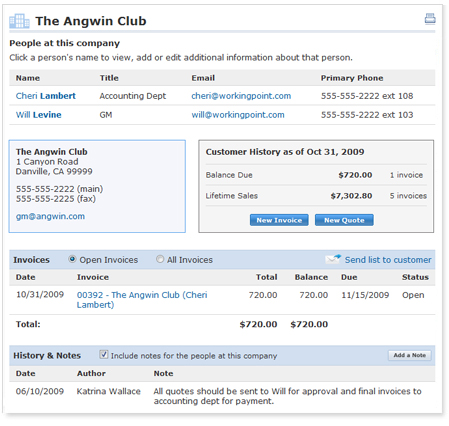Select the All Invoices radio button
449x426 pixels.
click(x=160, y=259)
